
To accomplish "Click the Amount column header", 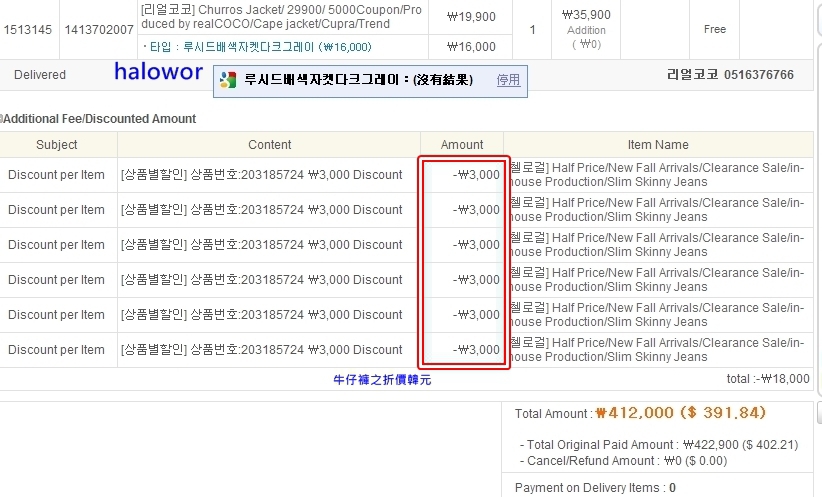I will coord(462,145).
